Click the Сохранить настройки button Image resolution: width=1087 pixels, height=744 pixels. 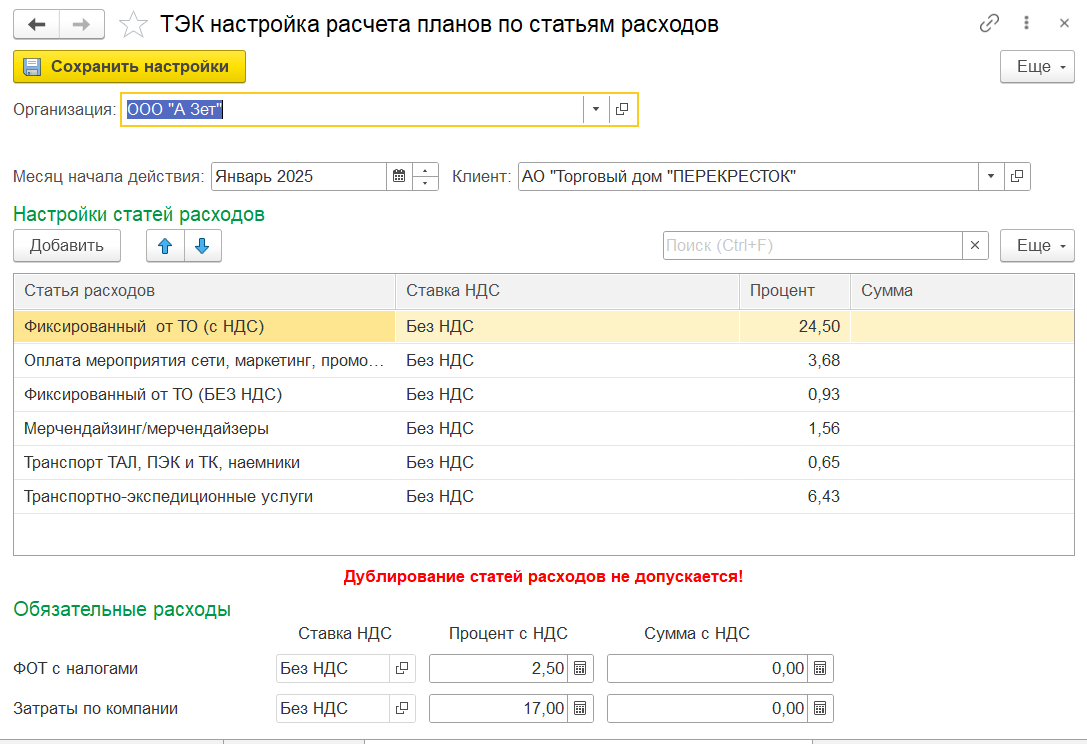129,67
